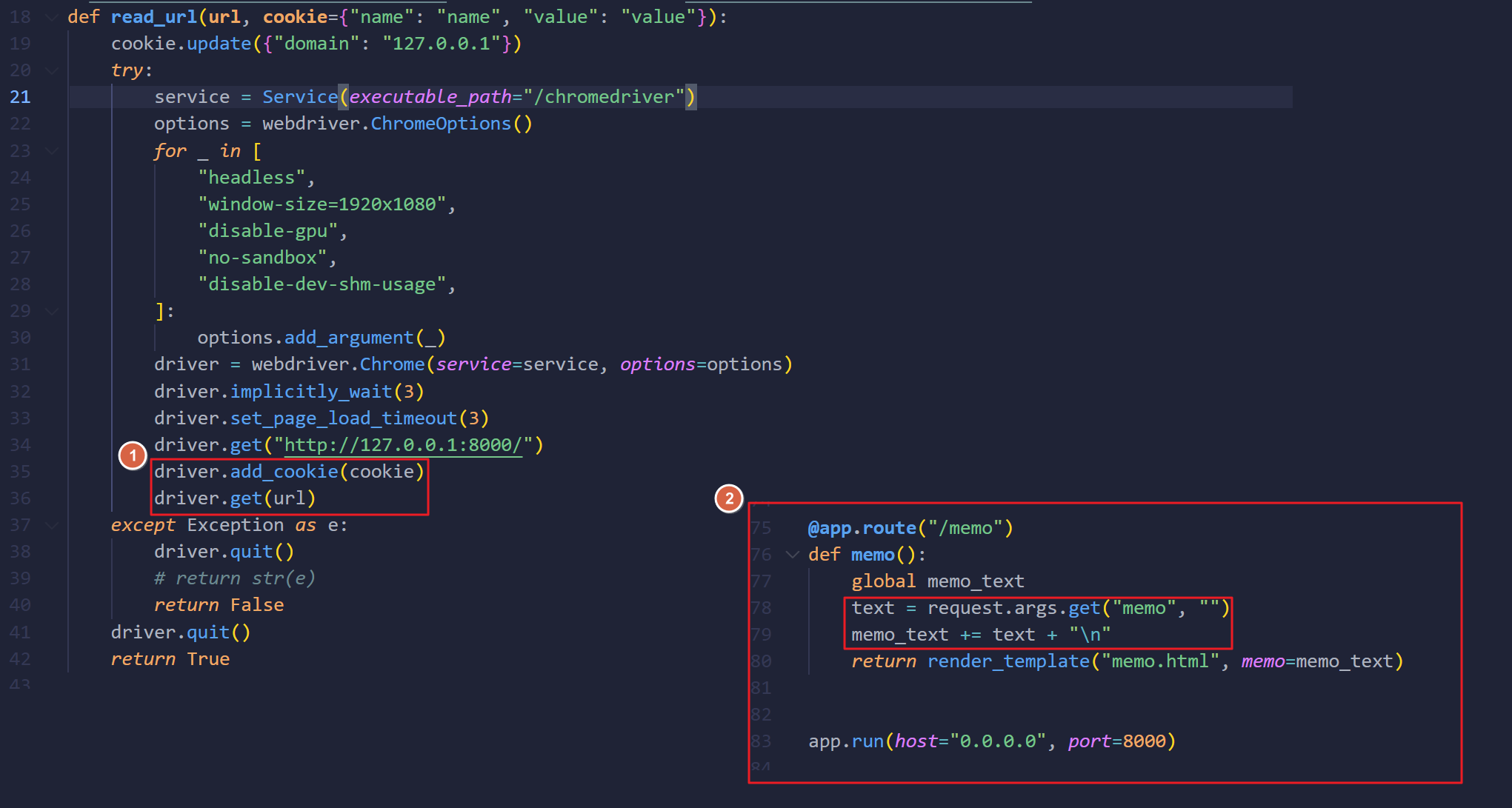This screenshot has height=808, width=1512.
Task: Click fold chevron beside line 29
Action: (x=52, y=311)
